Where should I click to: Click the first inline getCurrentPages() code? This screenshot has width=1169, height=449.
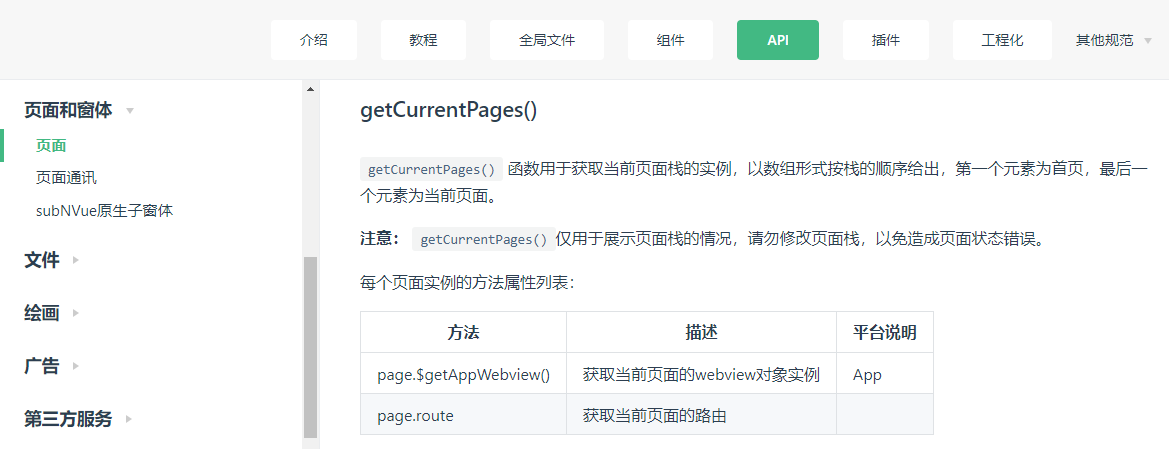(x=432, y=169)
